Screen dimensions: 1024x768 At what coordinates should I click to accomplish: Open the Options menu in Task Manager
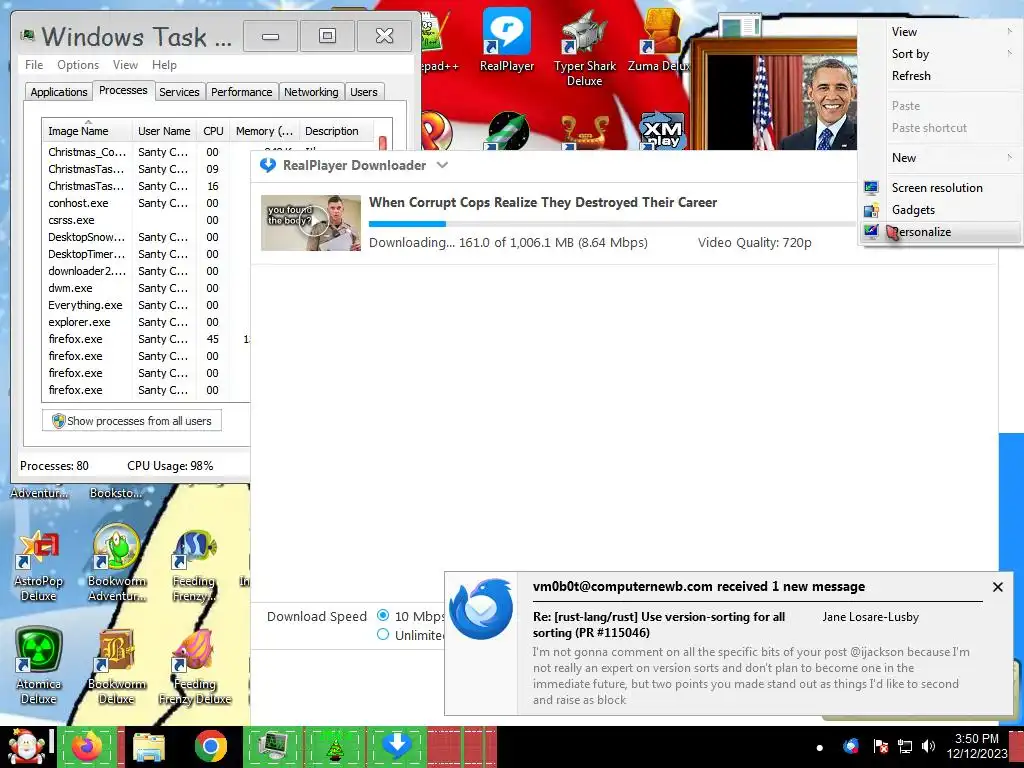point(78,65)
